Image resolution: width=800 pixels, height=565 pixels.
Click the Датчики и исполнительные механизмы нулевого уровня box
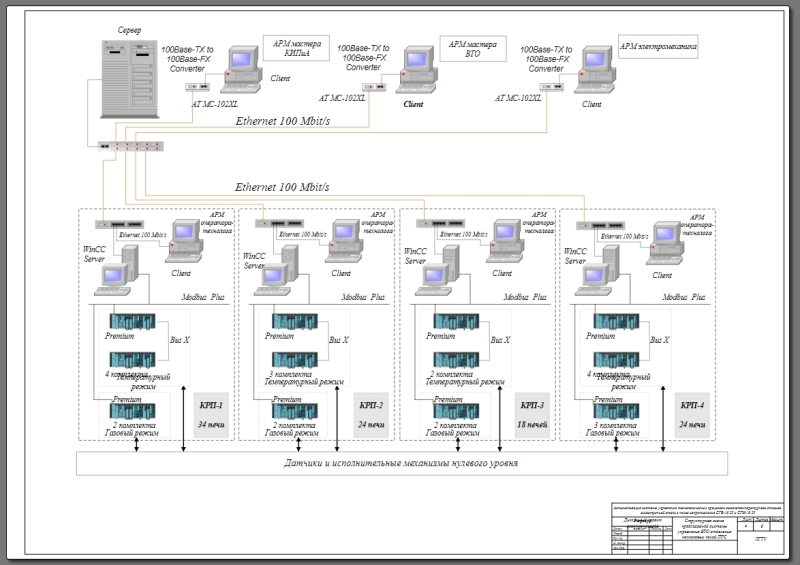tap(402, 463)
